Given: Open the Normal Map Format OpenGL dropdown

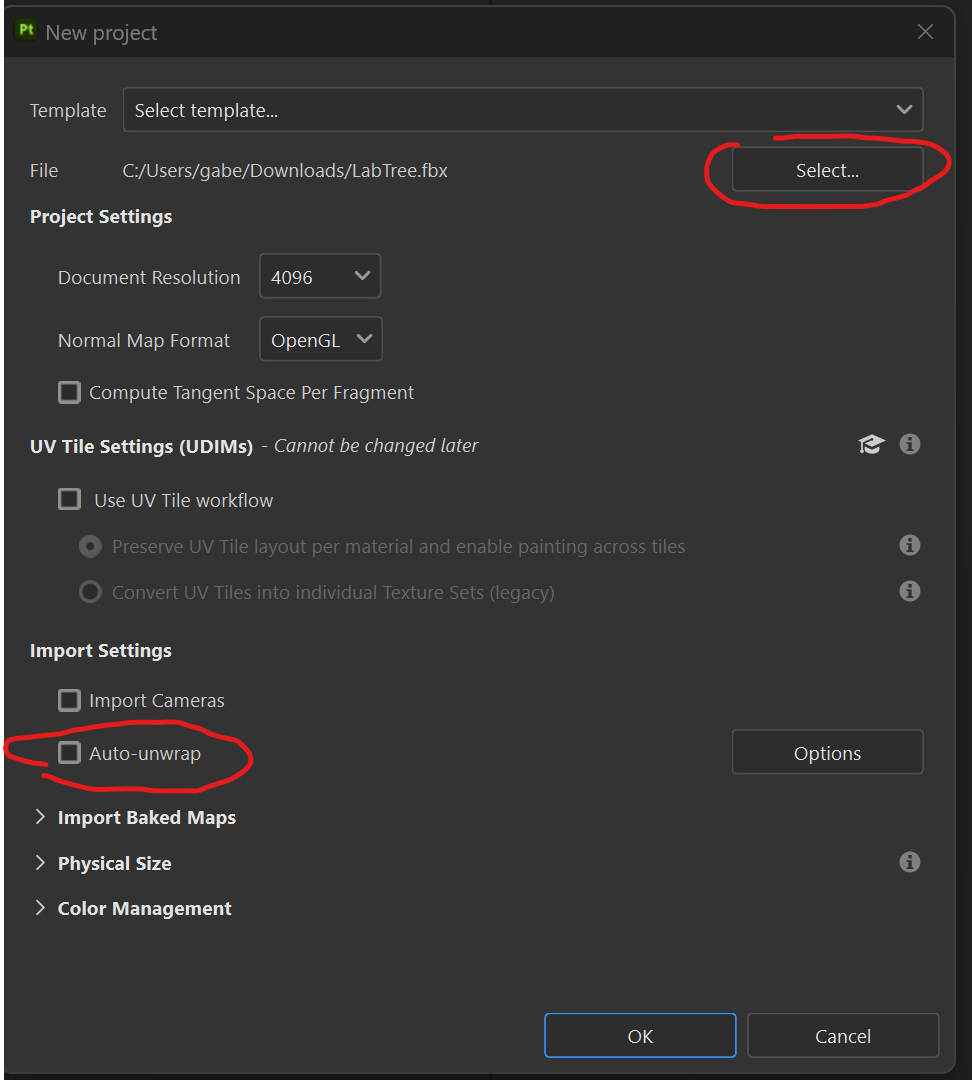Looking at the screenshot, I should click(x=321, y=339).
